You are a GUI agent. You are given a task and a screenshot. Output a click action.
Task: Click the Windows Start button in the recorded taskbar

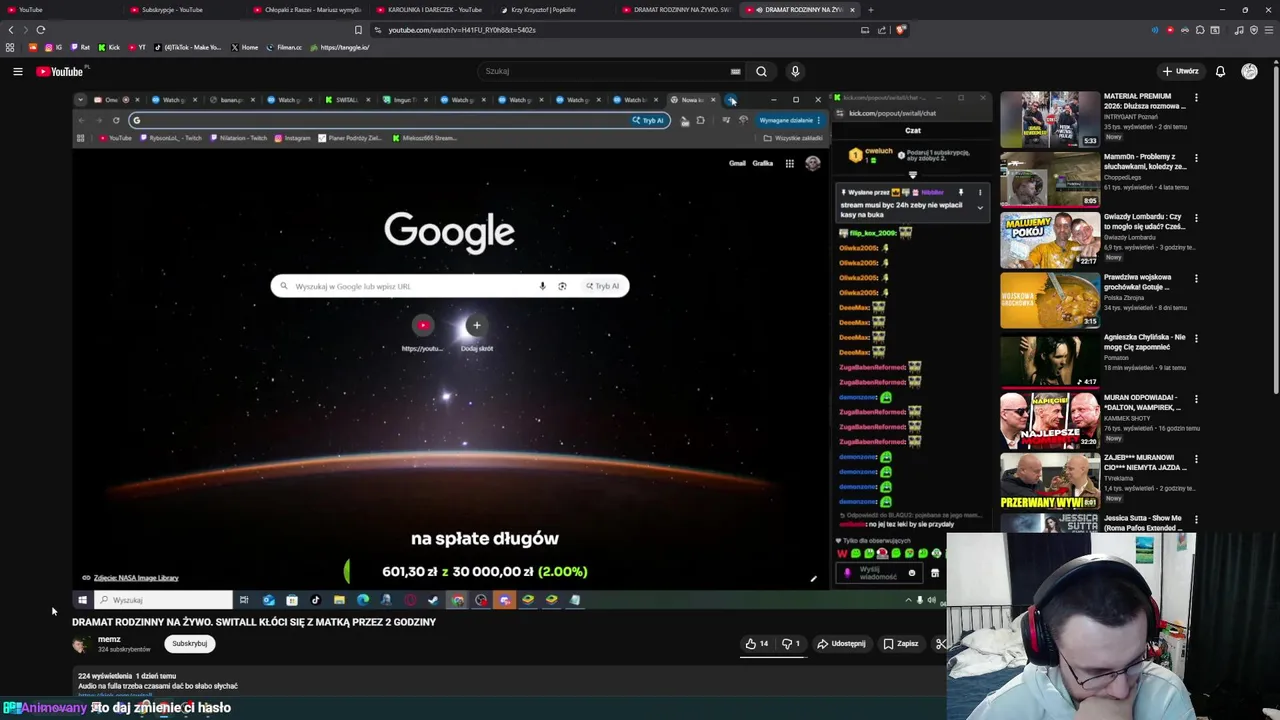click(82, 600)
